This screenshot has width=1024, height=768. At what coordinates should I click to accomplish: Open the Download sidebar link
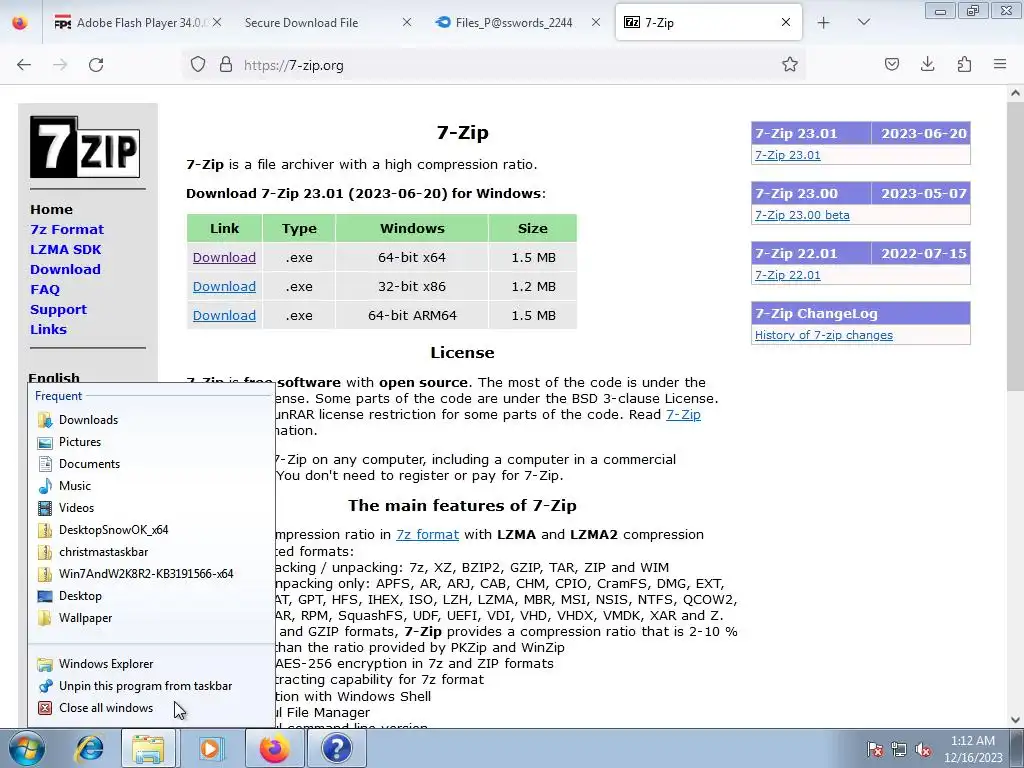[x=65, y=269]
